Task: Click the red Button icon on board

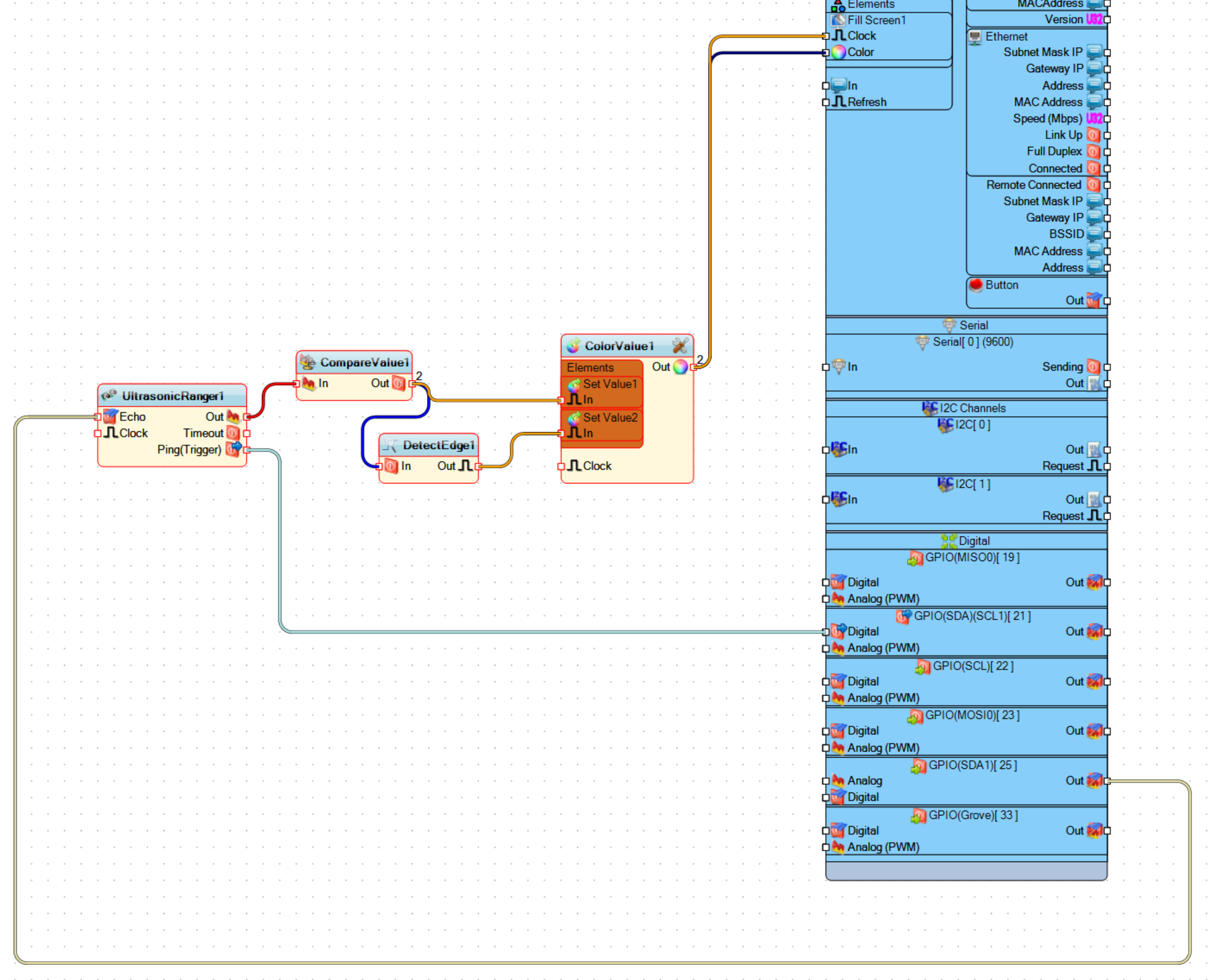Action: [976, 285]
